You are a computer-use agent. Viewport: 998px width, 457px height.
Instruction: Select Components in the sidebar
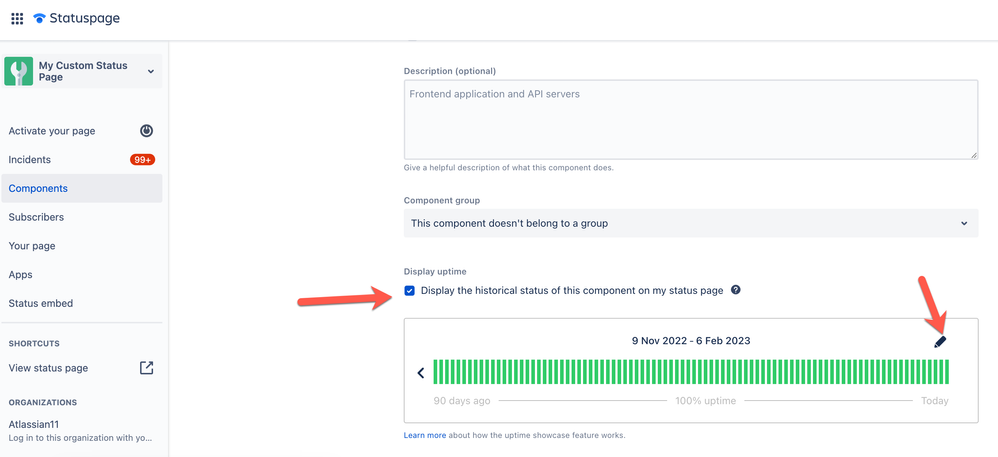(38, 188)
